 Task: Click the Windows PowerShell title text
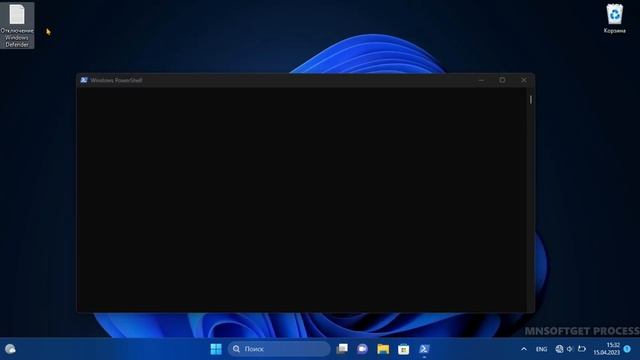point(116,80)
